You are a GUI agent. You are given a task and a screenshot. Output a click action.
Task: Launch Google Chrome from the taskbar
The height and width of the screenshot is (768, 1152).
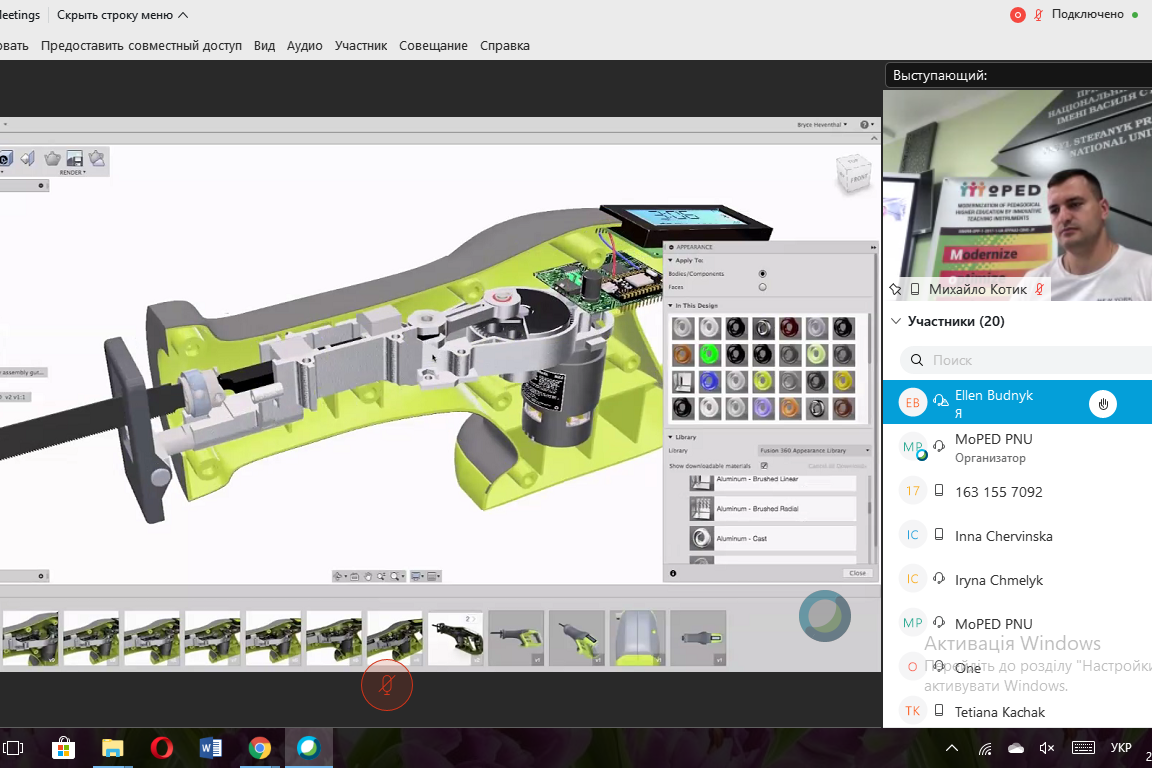point(259,748)
